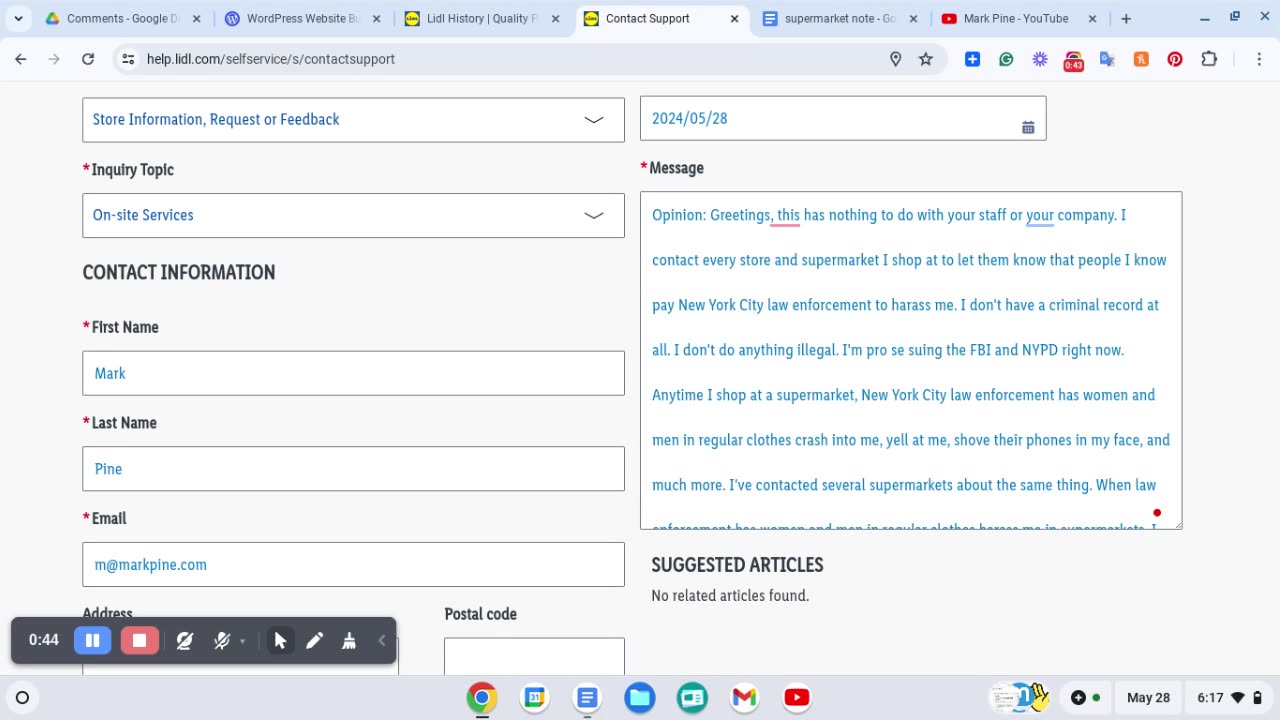The image size is (1280, 720).
Task: Open the Google Translate extension
Action: click(x=1107, y=59)
